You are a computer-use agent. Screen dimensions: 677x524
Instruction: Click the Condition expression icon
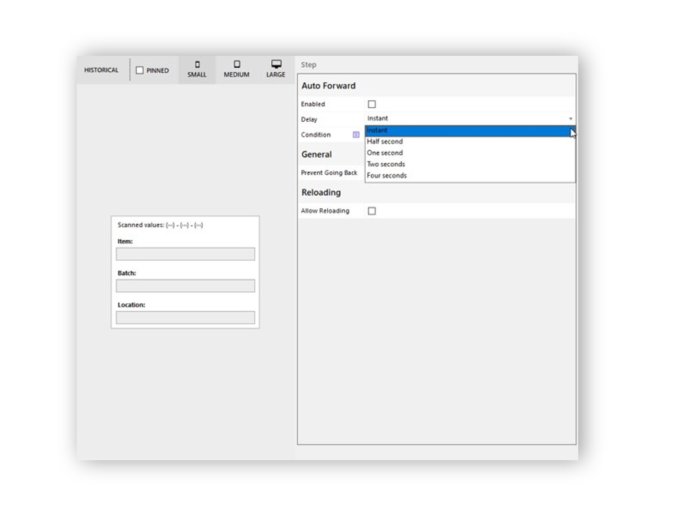click(356, 135)
